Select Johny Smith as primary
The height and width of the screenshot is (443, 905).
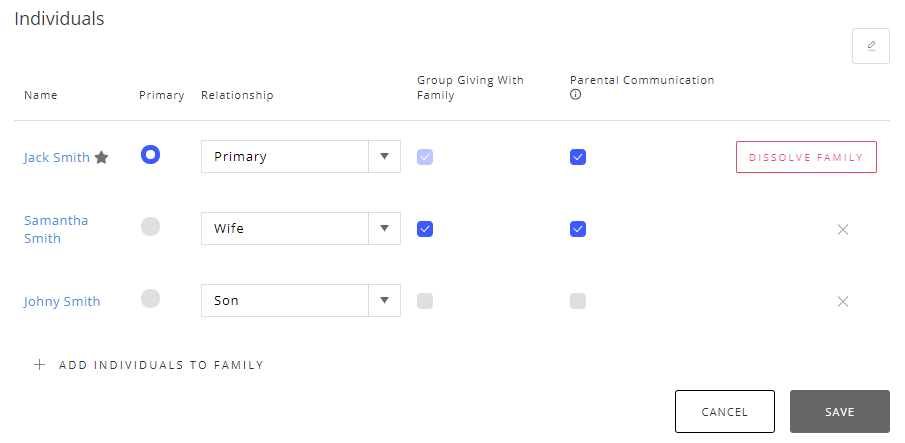point(150,299)
